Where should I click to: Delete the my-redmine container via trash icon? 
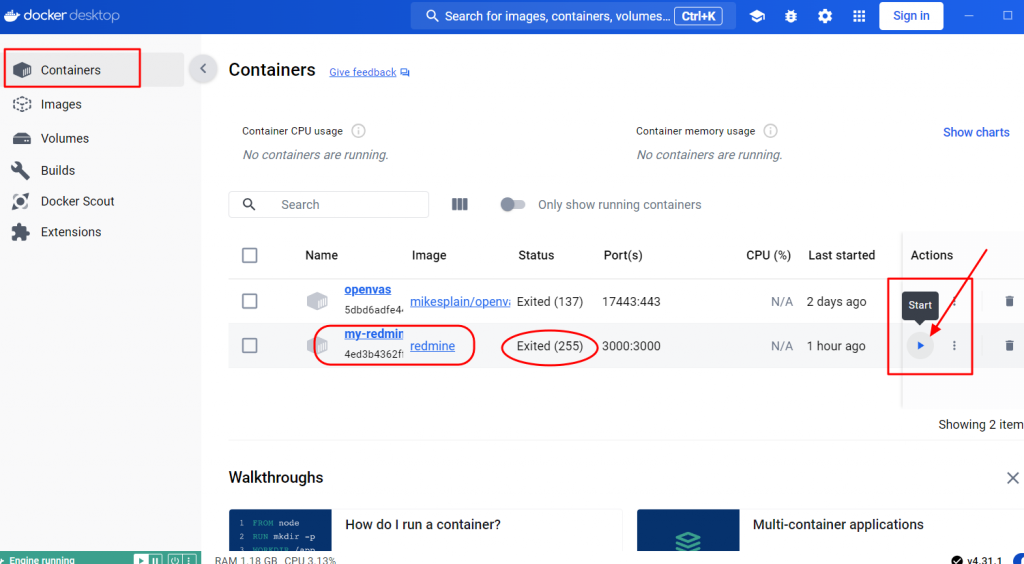tap(1009, 345)
